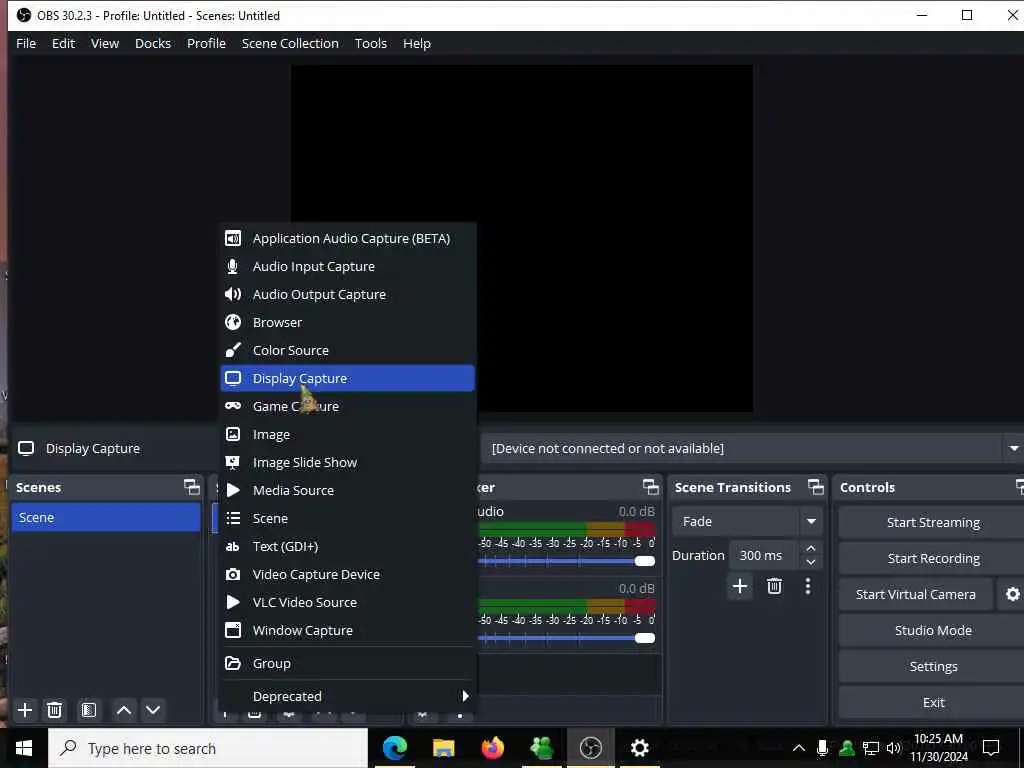Move scene up with arrow icon
The width and height of the screenshot is (1024, 768).
pyautogui.click(x=123, y=710)
